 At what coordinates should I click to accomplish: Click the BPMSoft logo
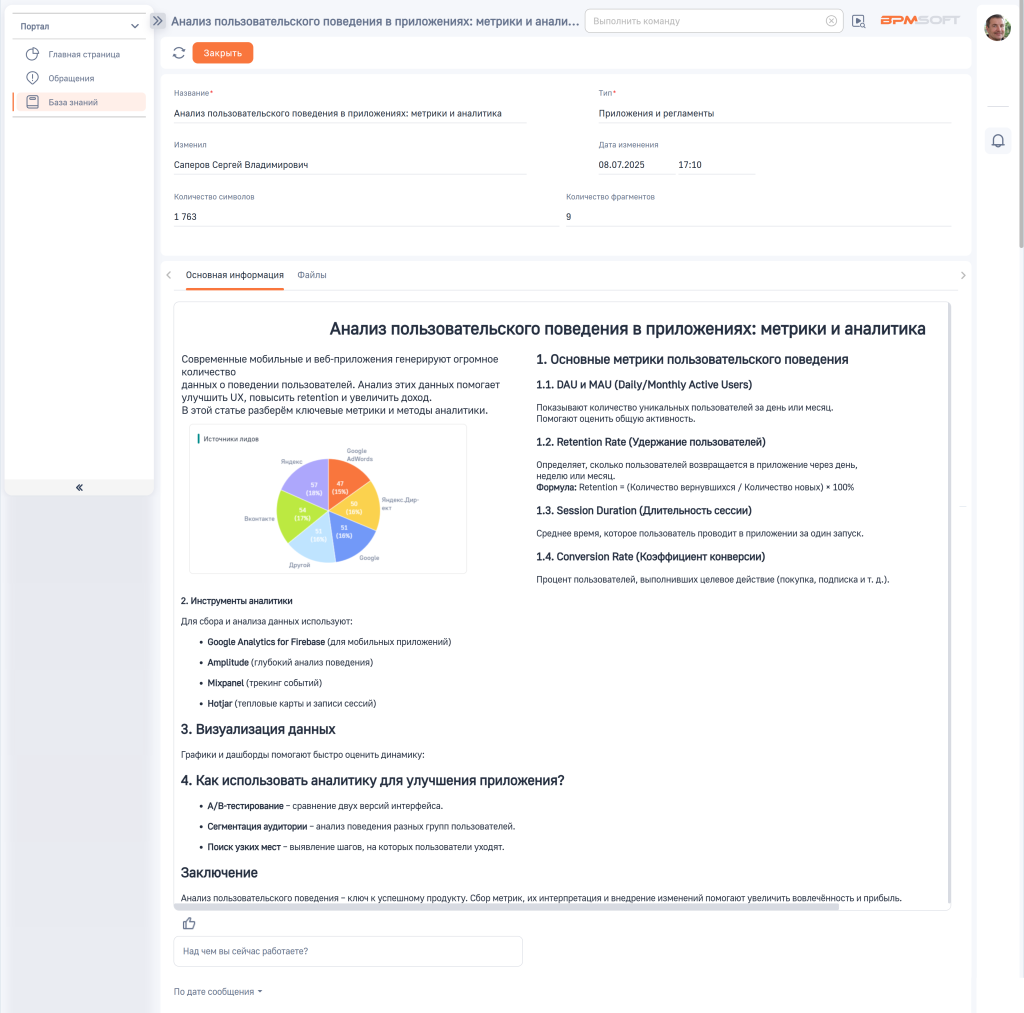[x=920, y=20]
